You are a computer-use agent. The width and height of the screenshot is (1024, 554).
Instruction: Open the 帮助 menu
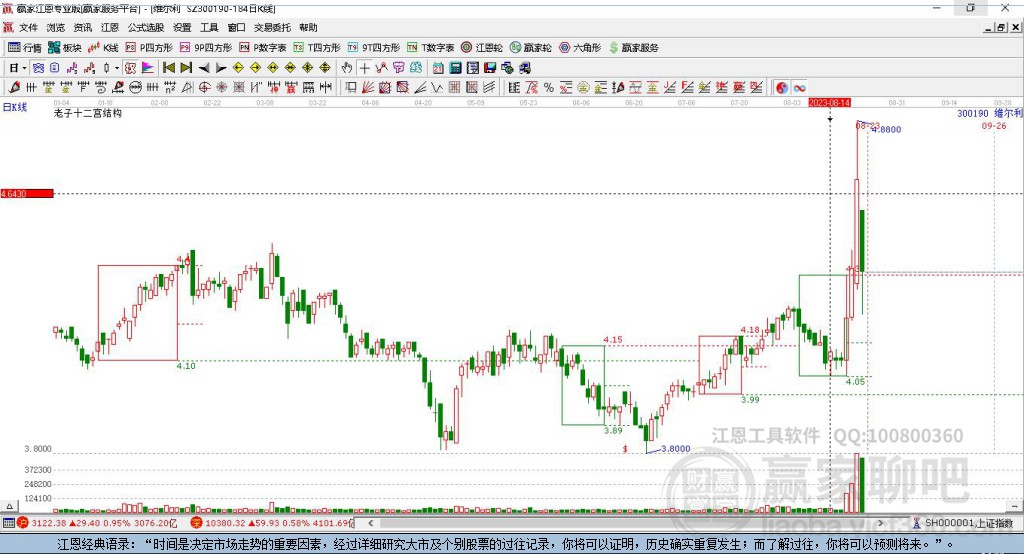tap(308, 27)
